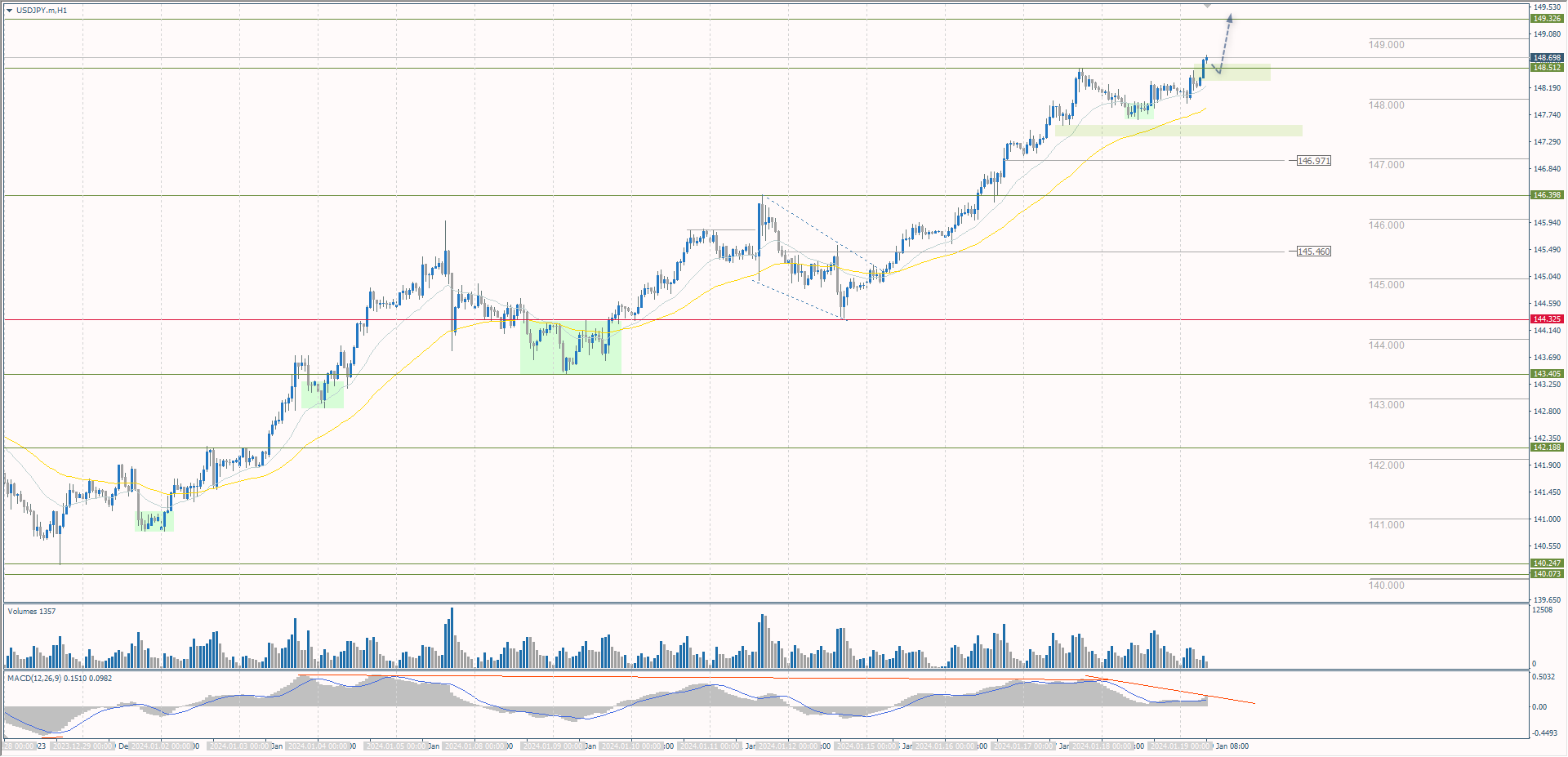Click the 2024.01.19 00:00 time marker

tap(1180, 746)
